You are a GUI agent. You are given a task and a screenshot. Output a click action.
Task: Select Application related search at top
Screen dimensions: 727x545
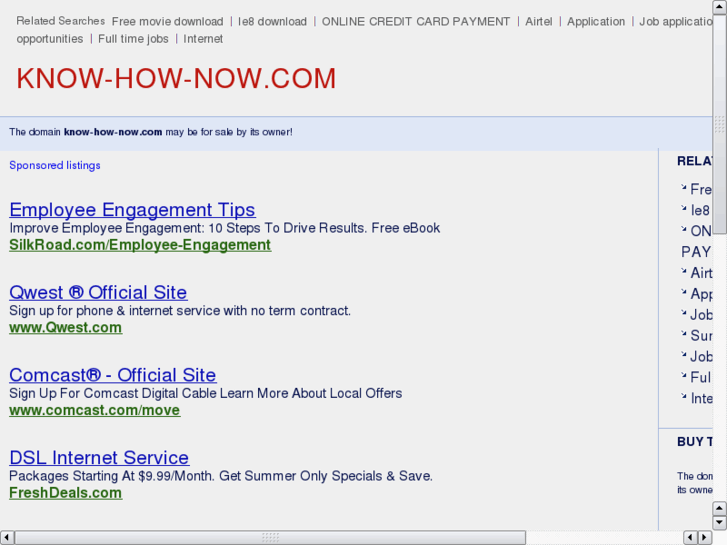pos(596,21)
